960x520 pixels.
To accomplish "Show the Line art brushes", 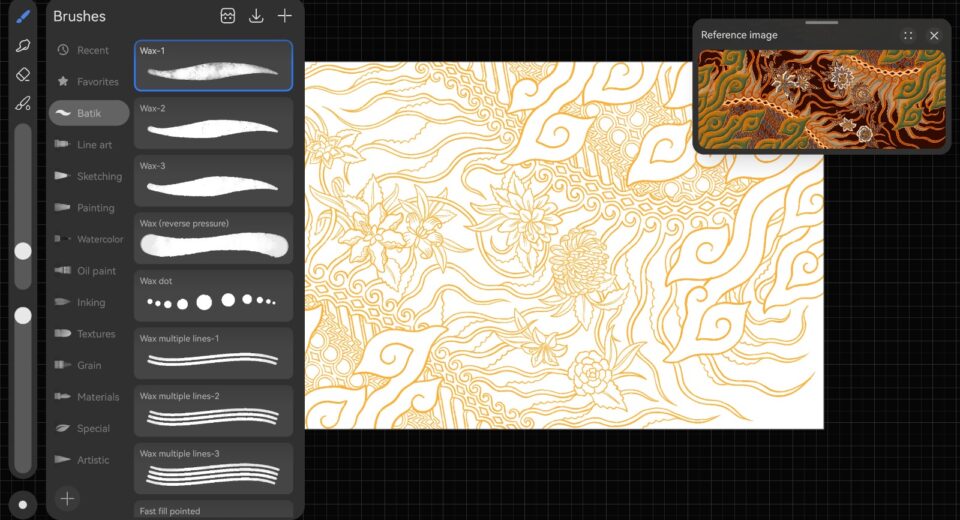I will [x=89, y=145].
